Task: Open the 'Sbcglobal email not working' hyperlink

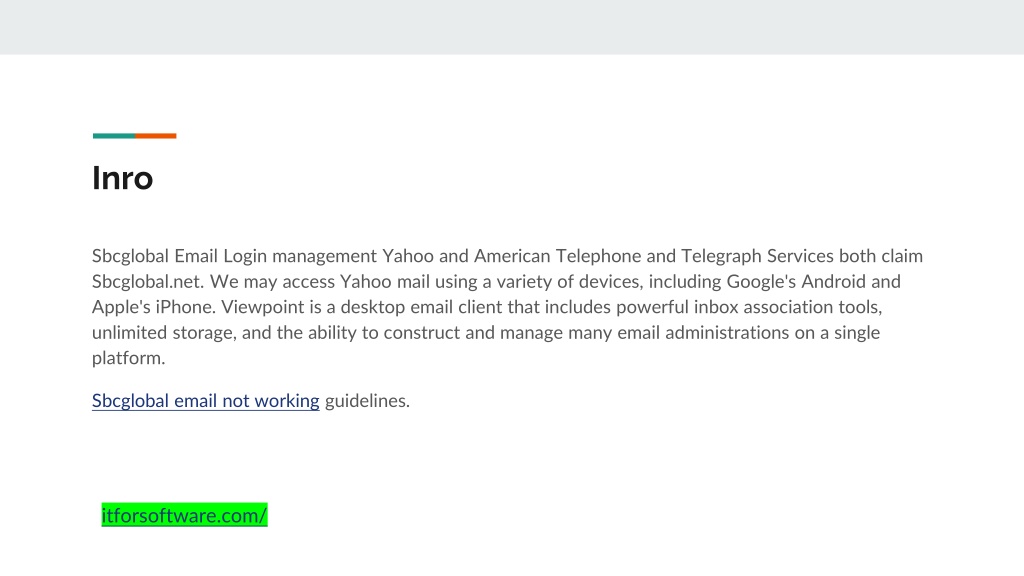Action: 206,400
